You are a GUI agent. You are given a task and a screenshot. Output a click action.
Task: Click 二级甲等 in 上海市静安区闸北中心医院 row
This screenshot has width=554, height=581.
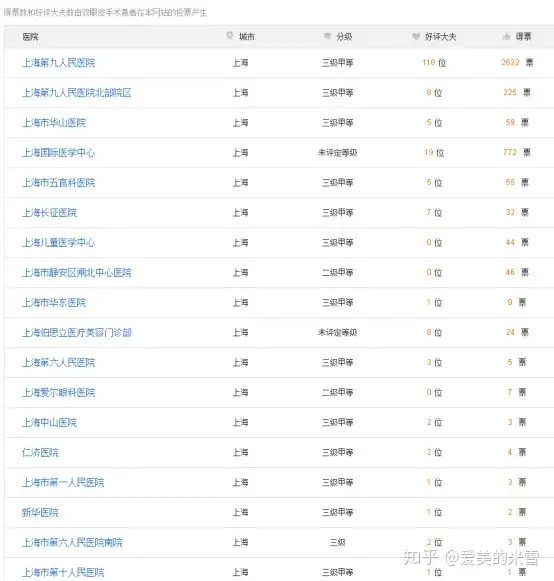point(338,273)
